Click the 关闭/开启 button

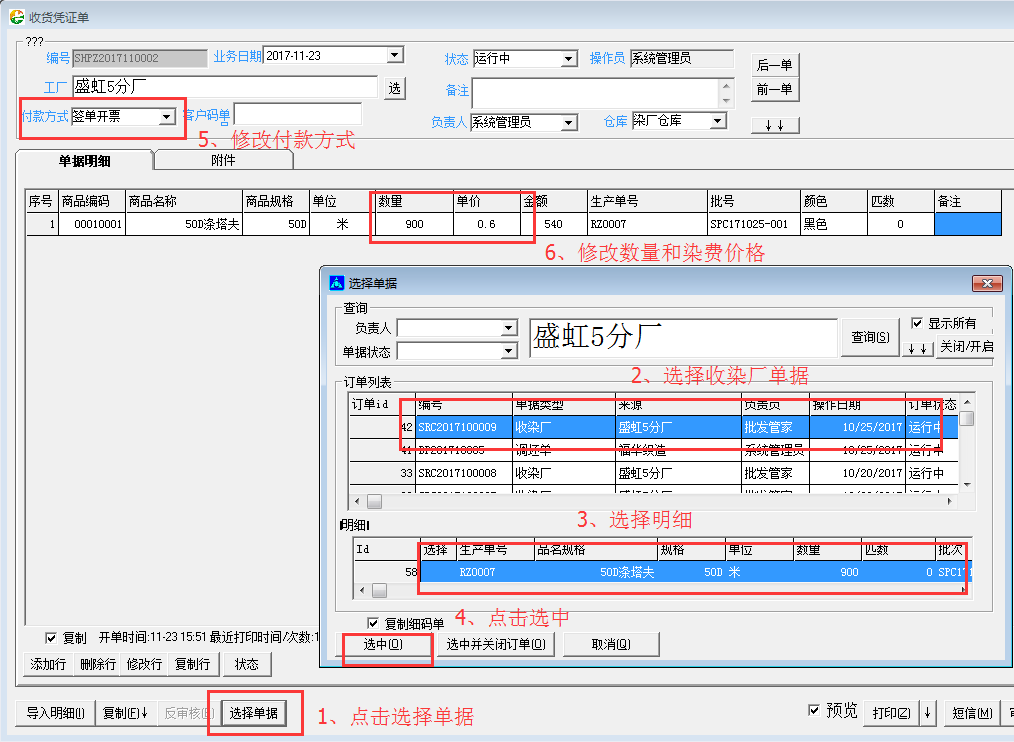[966, 347]
